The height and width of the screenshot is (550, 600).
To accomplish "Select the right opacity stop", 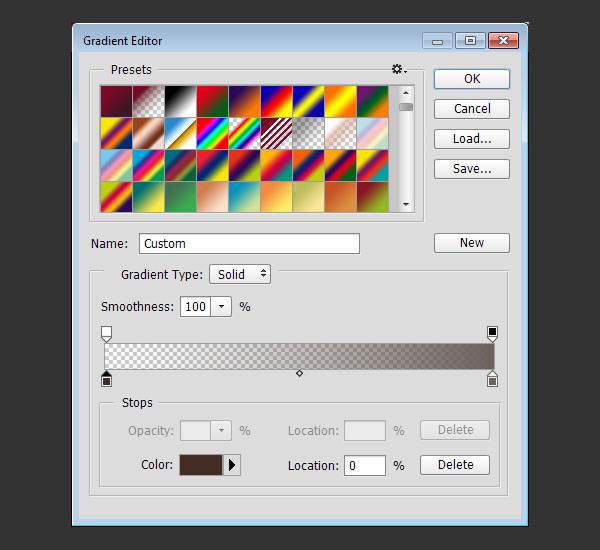I will point(492,334).
